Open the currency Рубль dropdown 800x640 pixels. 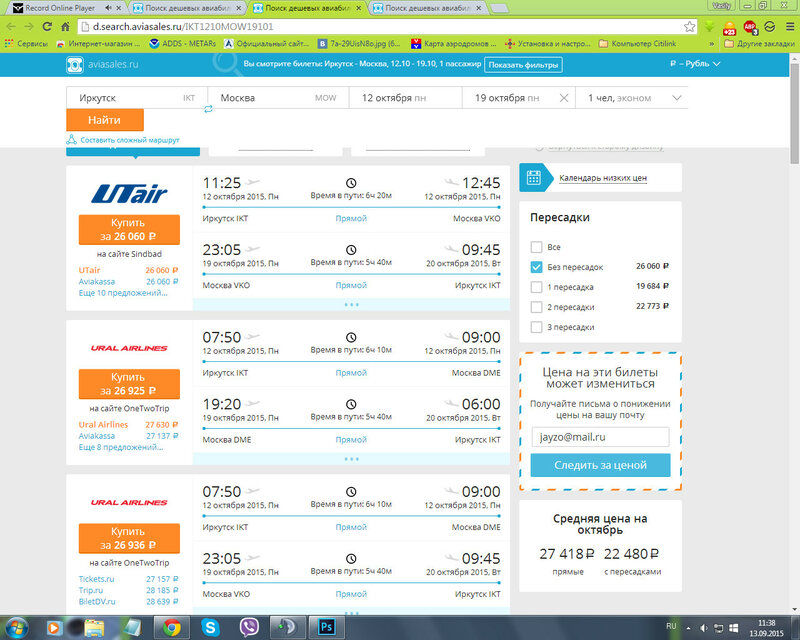695,64
